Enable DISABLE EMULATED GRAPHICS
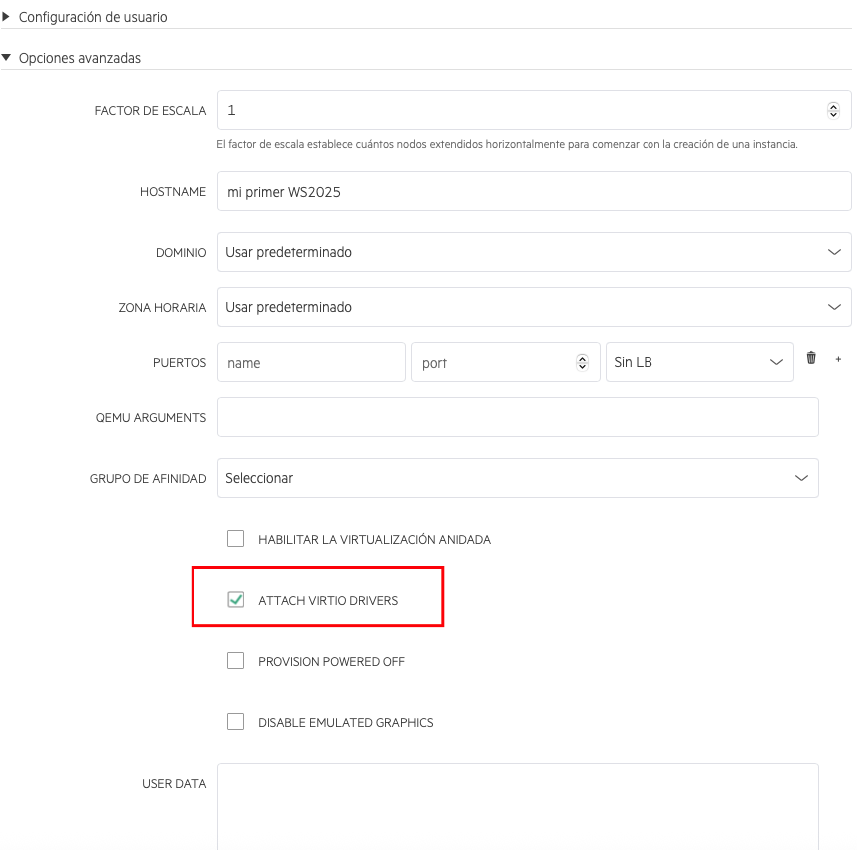 coord(235,721)
